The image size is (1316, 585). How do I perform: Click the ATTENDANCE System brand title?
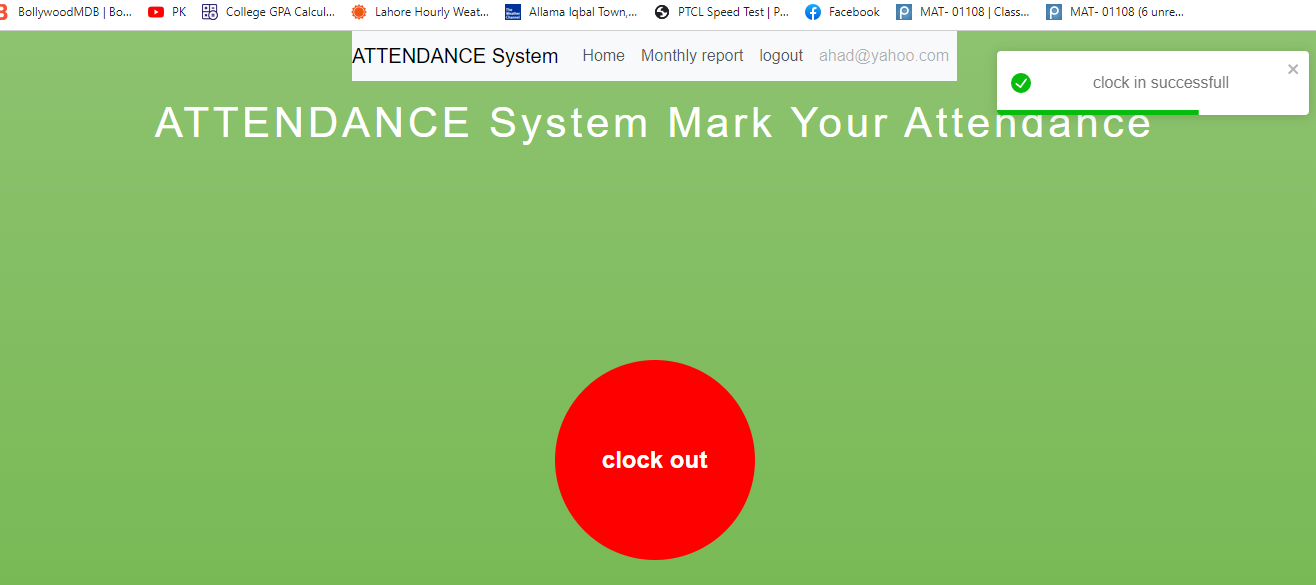455,56
